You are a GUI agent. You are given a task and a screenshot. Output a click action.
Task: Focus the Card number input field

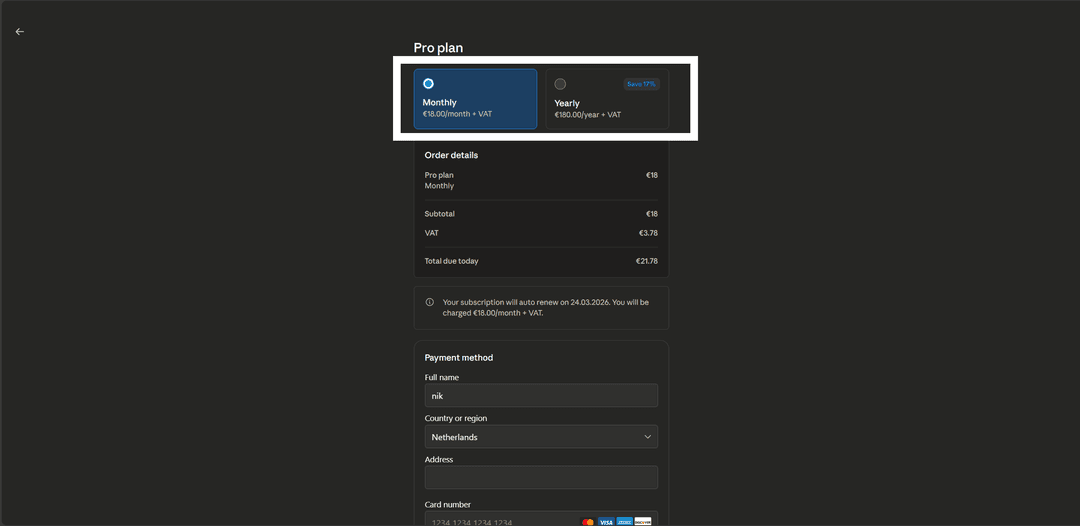tap(500, 520)
